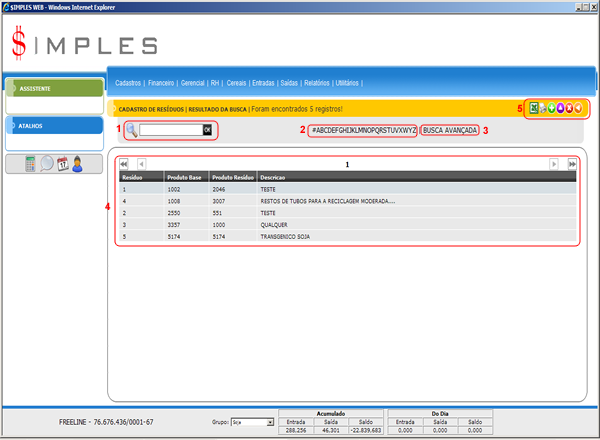Expand the ATALHOS panel
This screenshot has height=440, width=600.
[x=54, y=126]
